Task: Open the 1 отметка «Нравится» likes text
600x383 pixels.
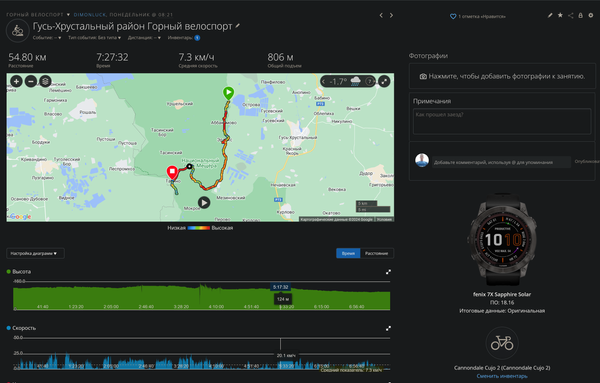Action: coord(482,16)
